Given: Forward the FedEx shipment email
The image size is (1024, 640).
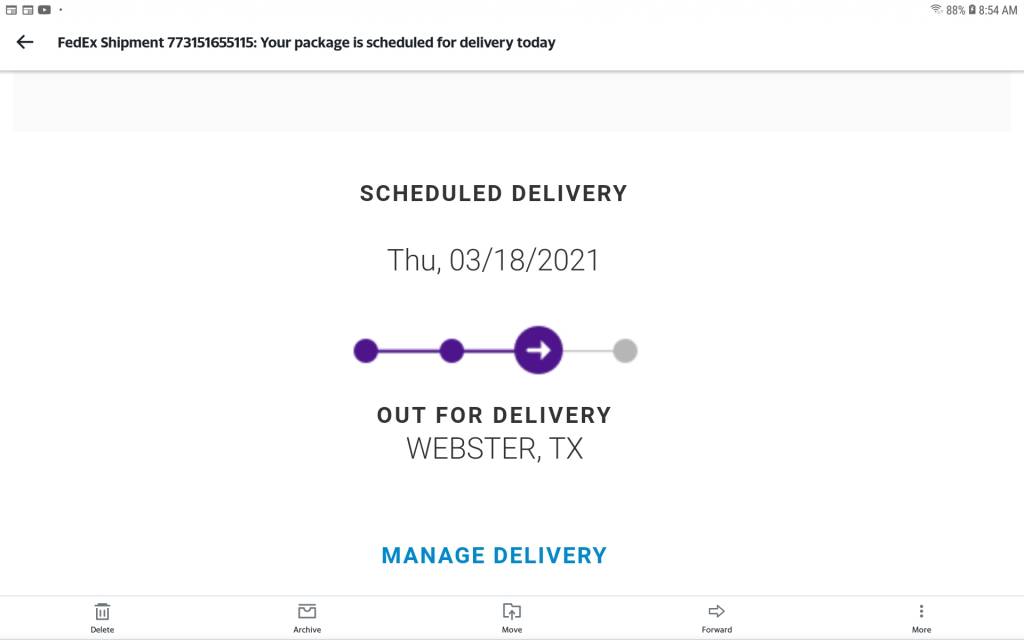Looking at the screenshot, I should [716, 618].
